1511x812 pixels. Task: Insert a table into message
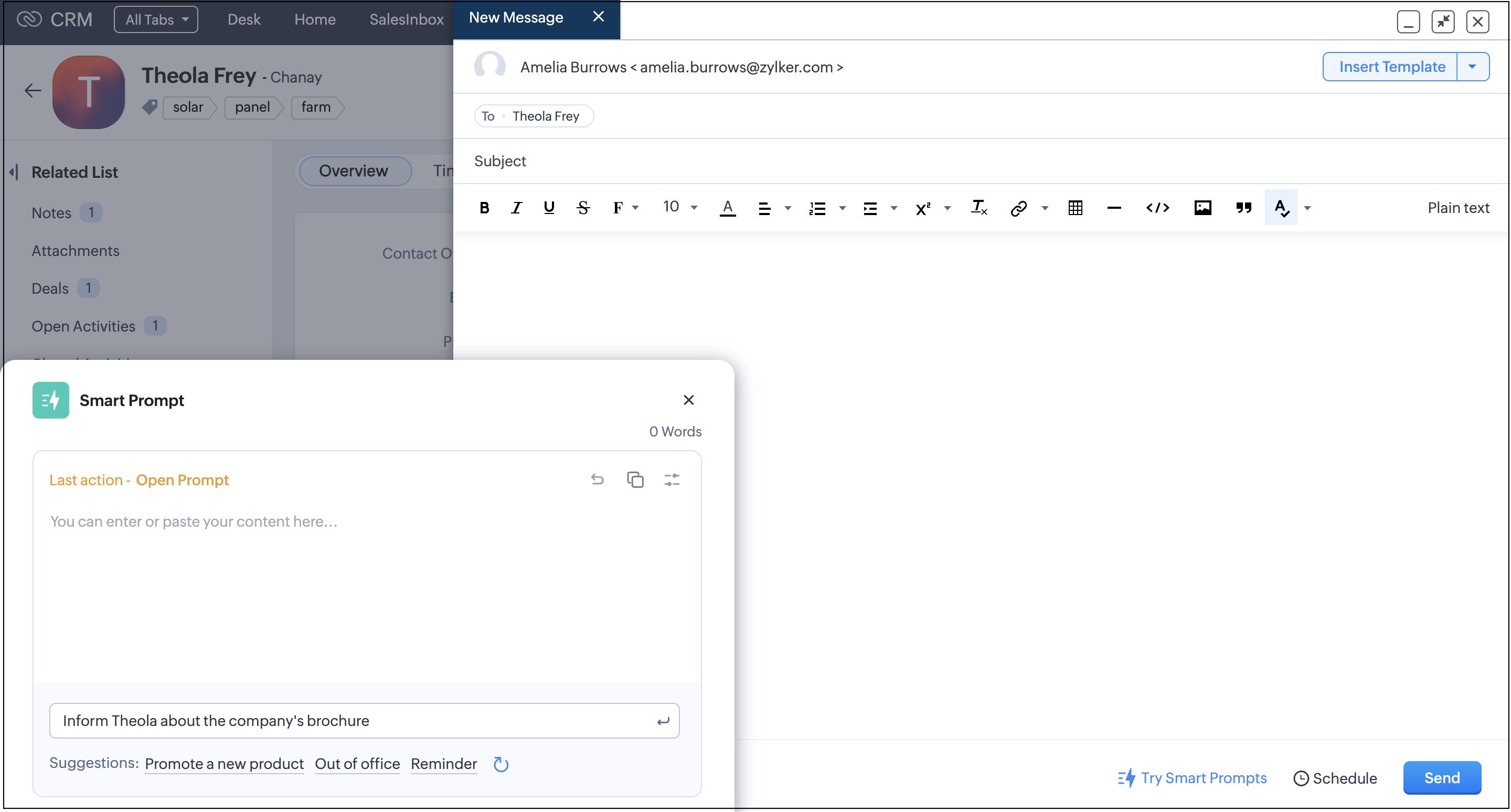coord(1074,208)
